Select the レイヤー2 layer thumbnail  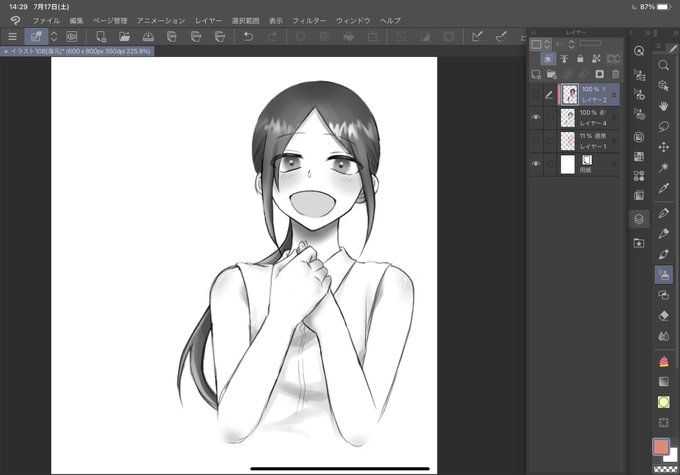pyautogui.click(x=570, y=94)
